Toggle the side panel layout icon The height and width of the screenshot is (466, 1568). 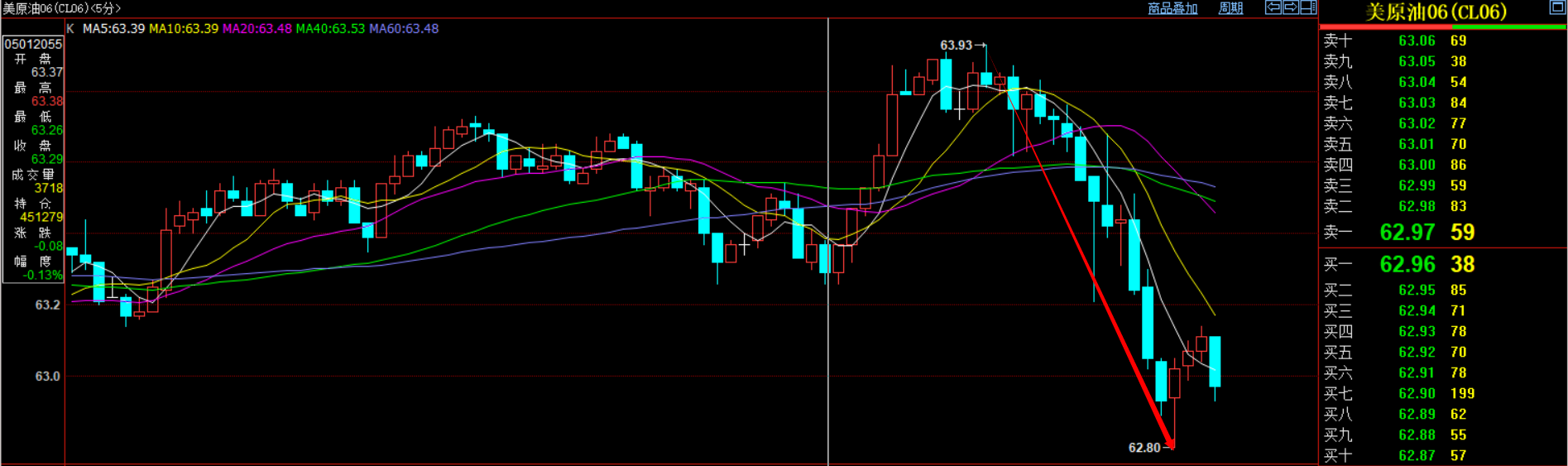point(1308,7)
